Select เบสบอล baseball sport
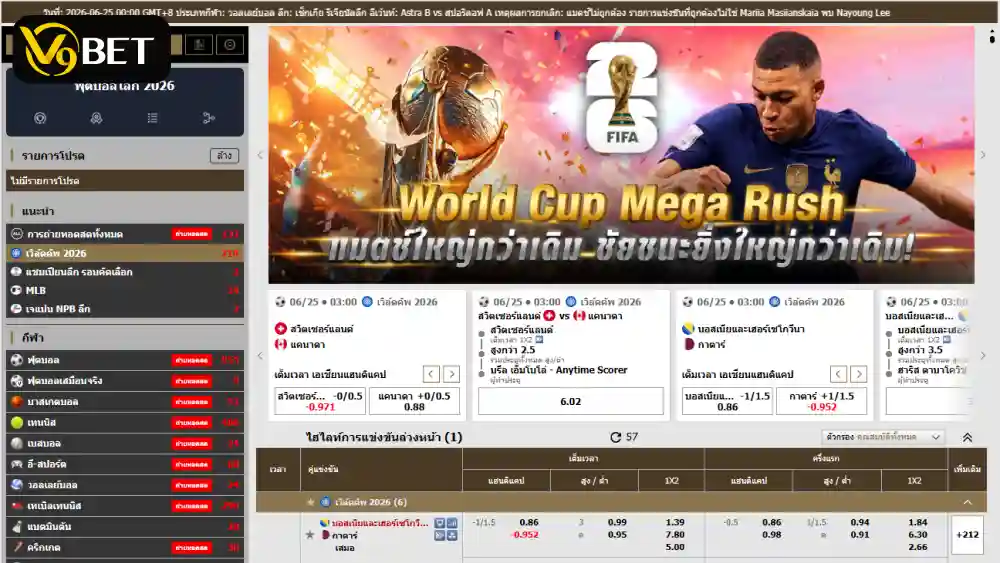Viewport: 1000px width, 563px height. (125, 443)
